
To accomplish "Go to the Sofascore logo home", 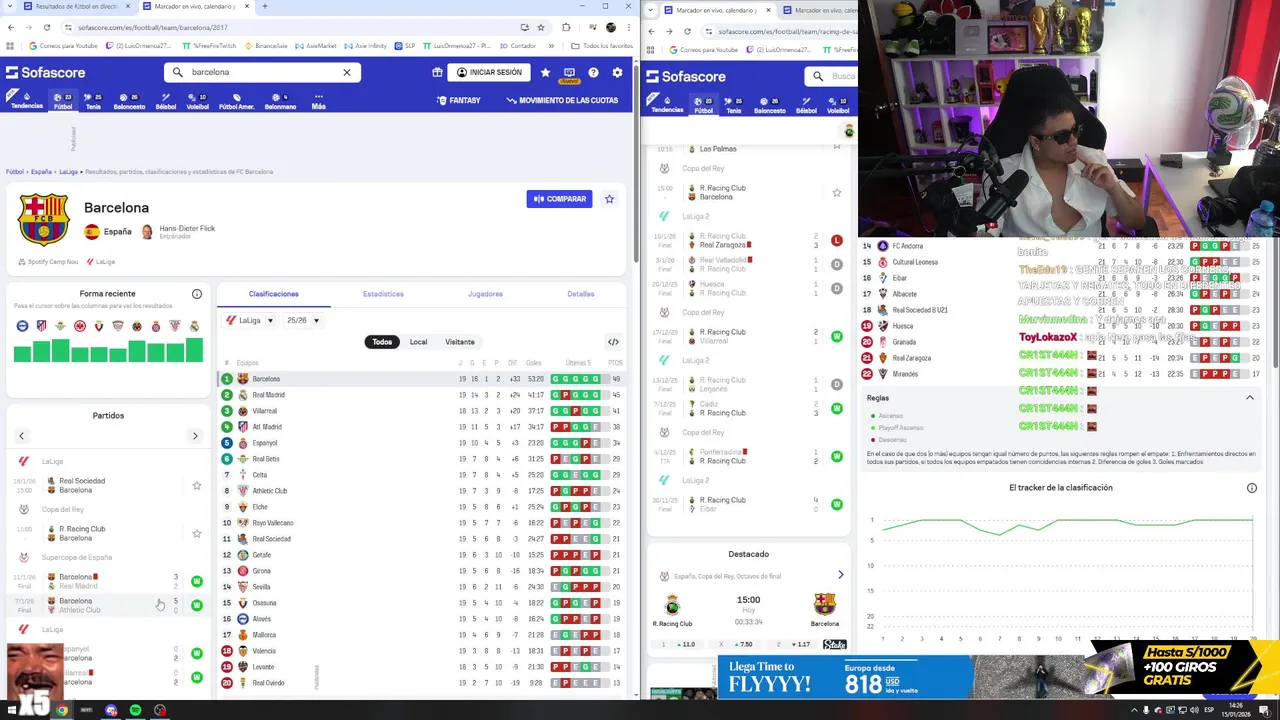I will (45, 72).
